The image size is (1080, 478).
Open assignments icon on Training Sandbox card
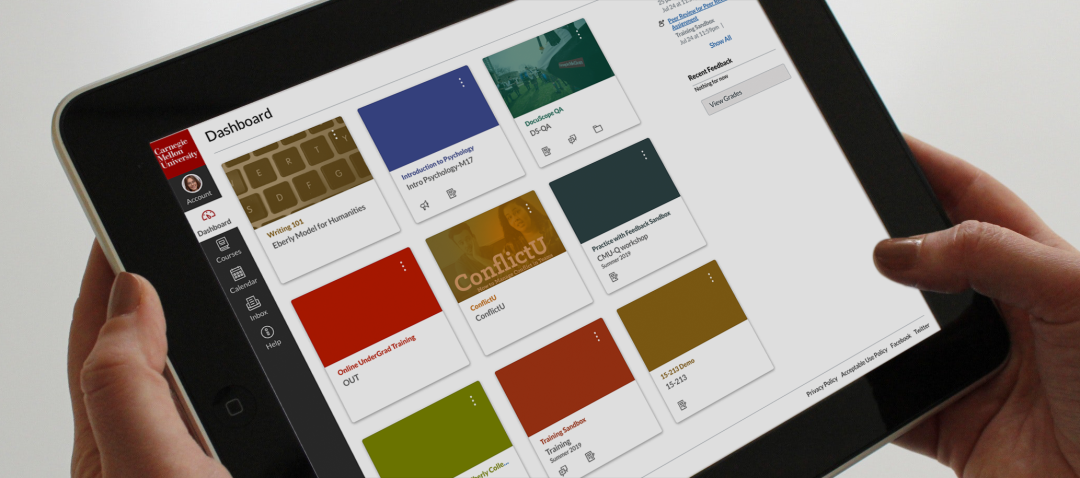point(590,457)
